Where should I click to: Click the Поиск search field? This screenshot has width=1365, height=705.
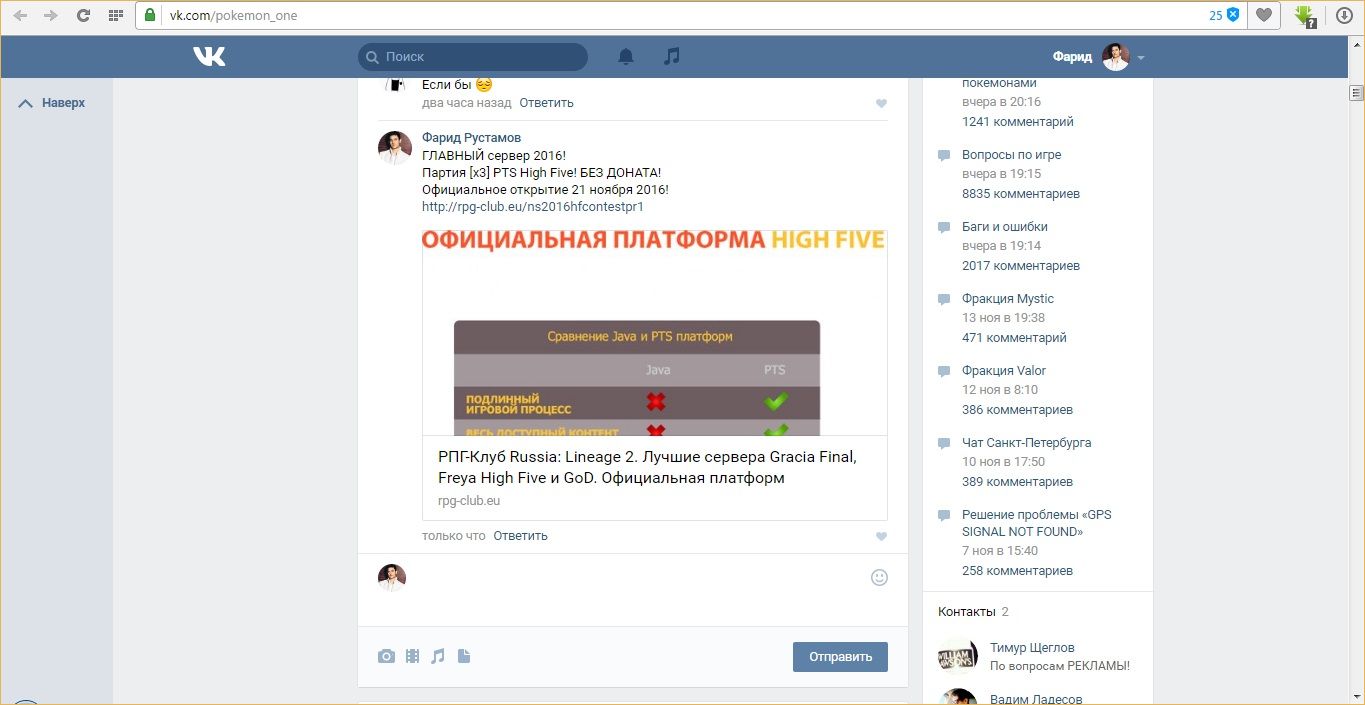473,57
